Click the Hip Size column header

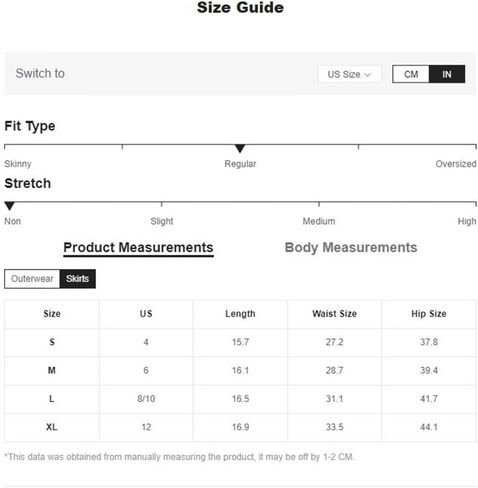click(x=429, y=314)
